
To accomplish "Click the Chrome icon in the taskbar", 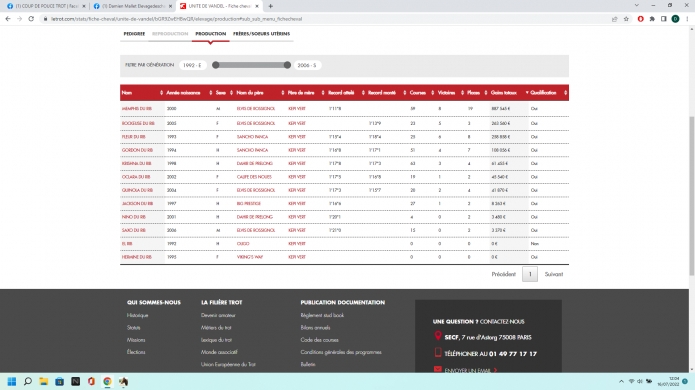I will (107, 381).
